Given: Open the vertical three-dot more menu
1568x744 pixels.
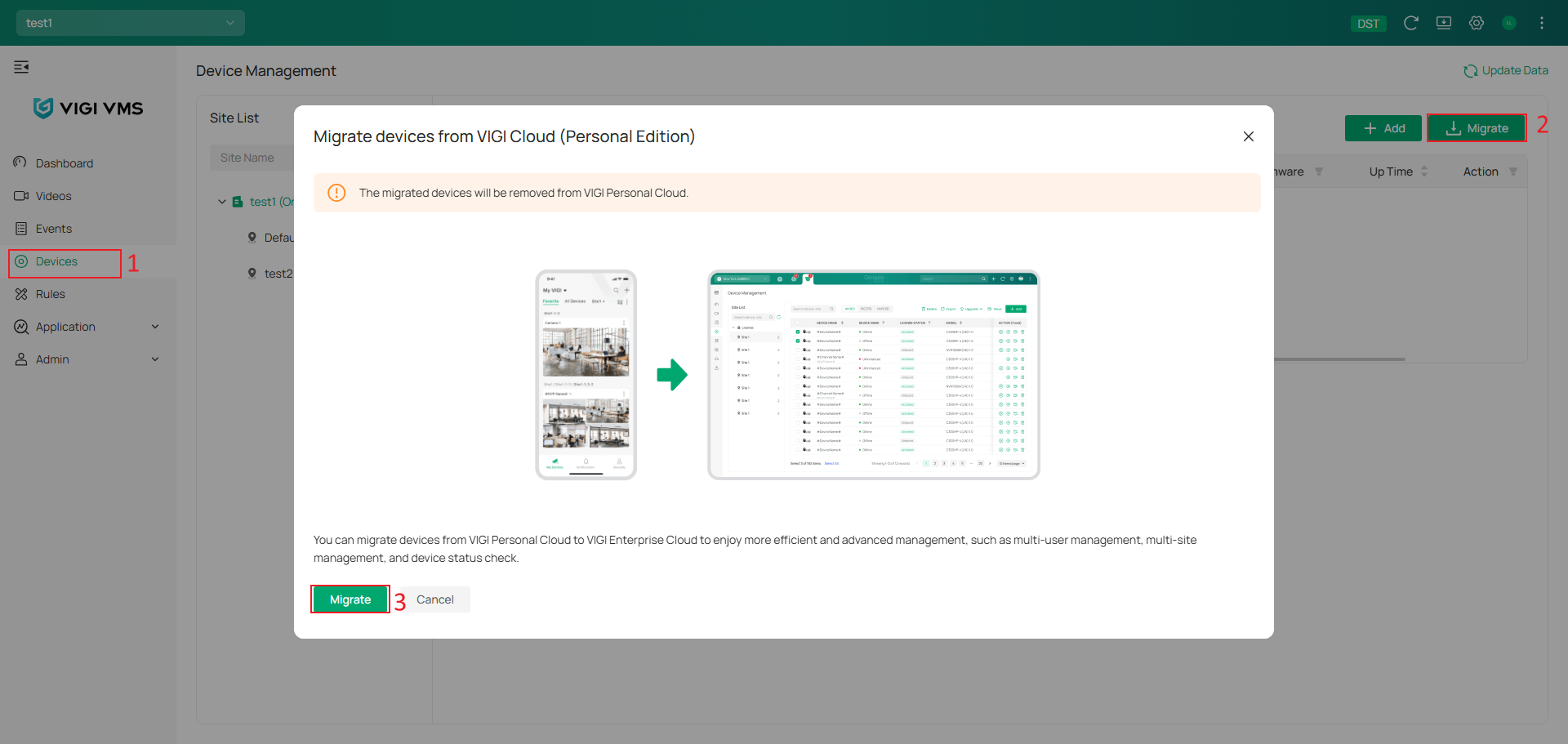Looking at the screenshot, I should pyautogui.click(x=1542, y=23).
